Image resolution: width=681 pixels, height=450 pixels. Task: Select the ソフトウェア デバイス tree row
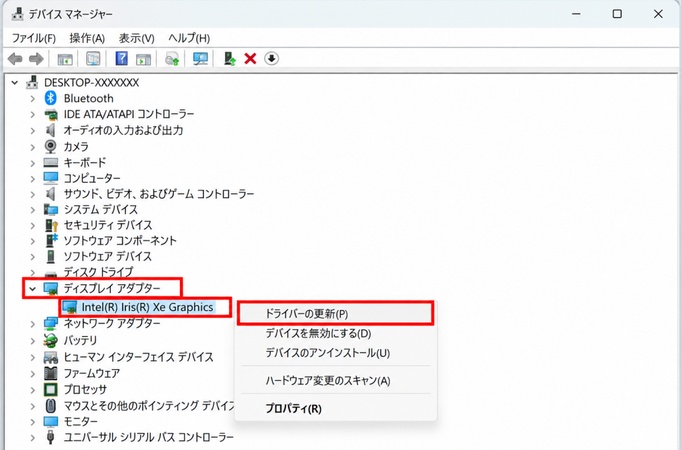click(108, 256)
